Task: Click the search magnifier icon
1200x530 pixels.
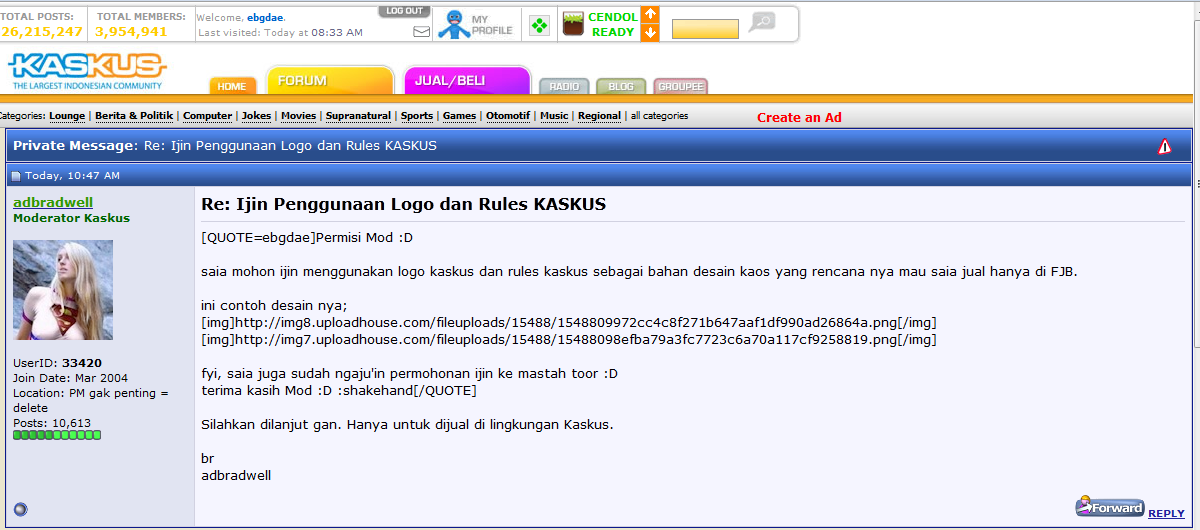Action: click(x=762, y=22)
